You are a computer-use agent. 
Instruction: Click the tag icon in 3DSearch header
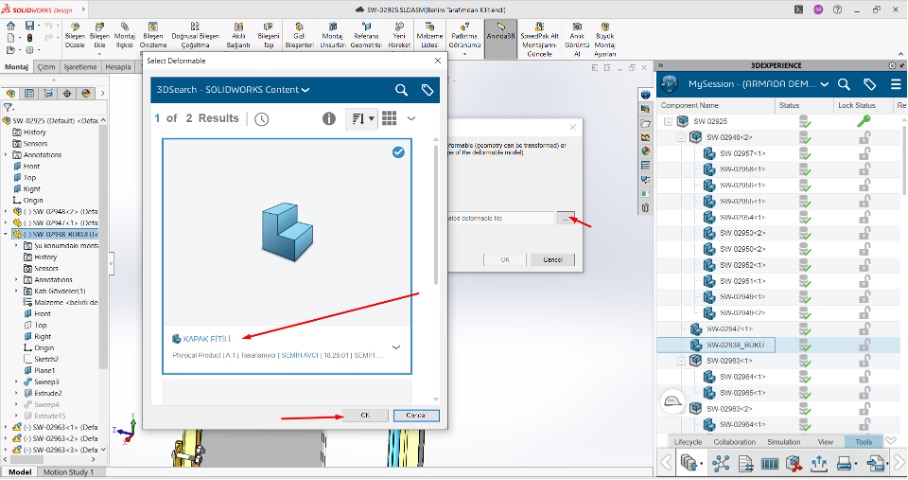pyautogui.click(x=427, y=90)
